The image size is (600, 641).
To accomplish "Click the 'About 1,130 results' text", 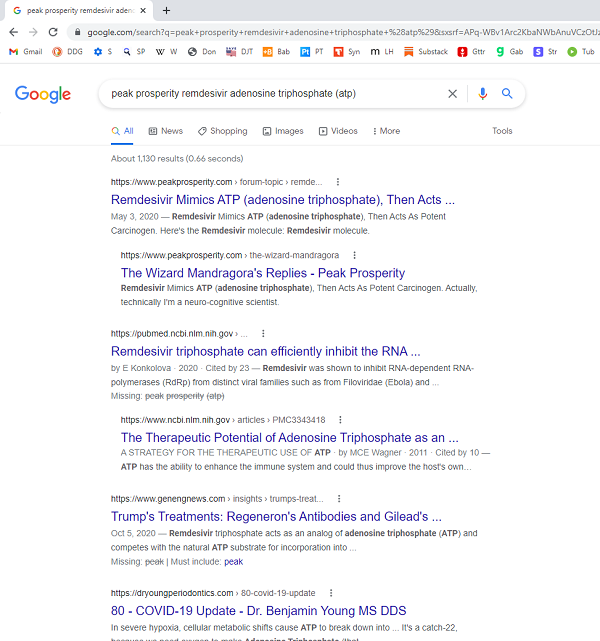I will [x=177, y=159].
